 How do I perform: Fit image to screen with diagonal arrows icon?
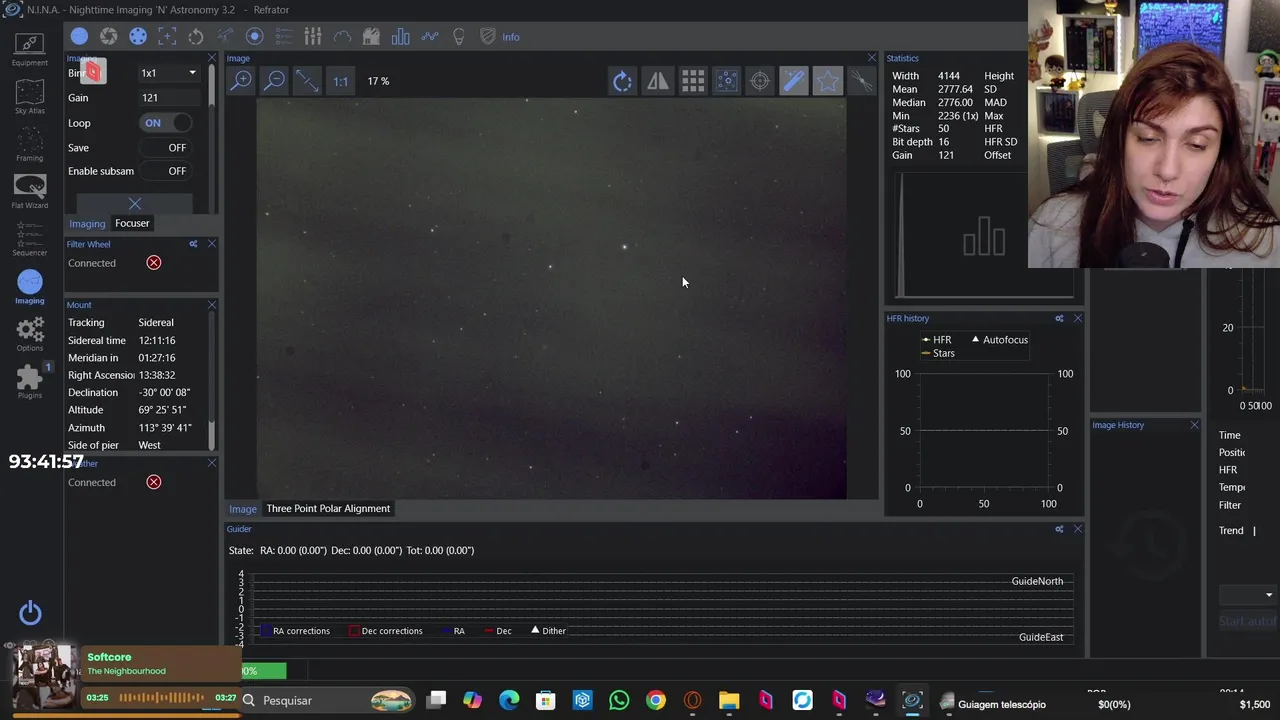tap(307, 81)
